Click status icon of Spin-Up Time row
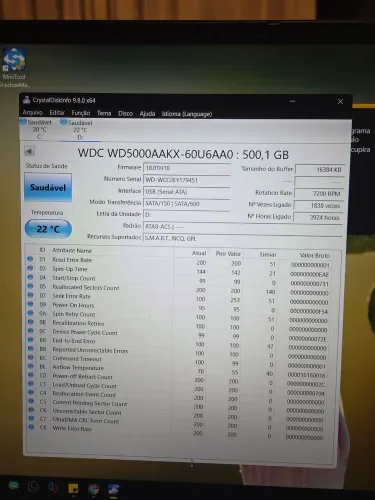This screenshot has height=500, width=375. [30, 268]
